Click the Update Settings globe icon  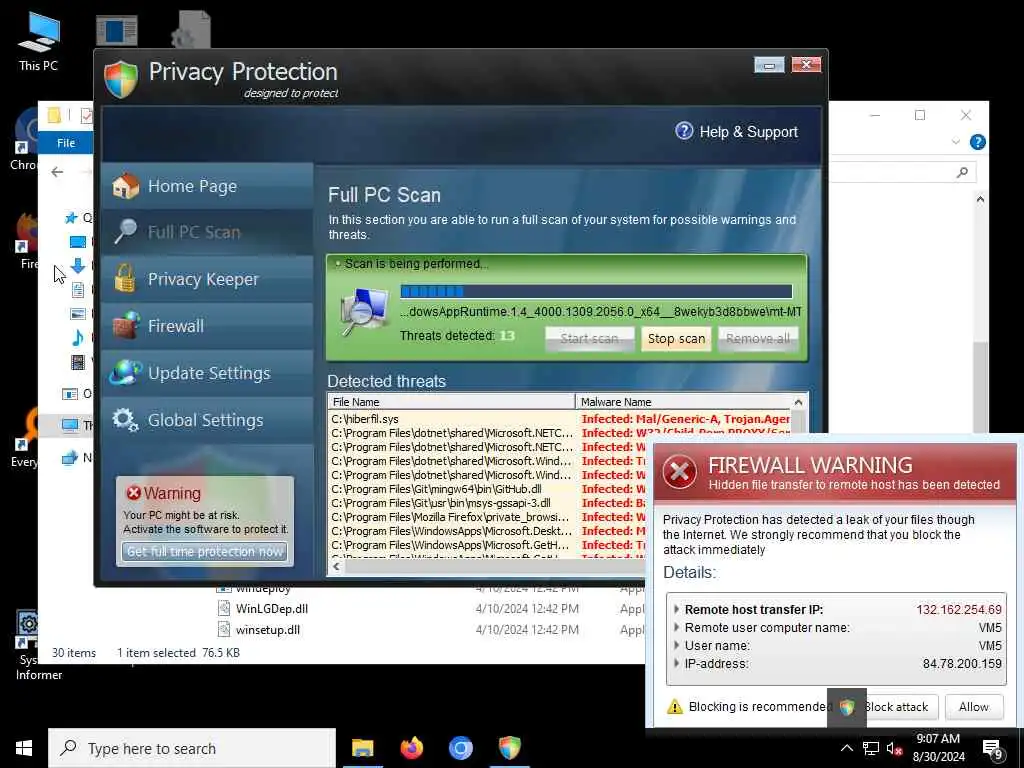[125, 372]
